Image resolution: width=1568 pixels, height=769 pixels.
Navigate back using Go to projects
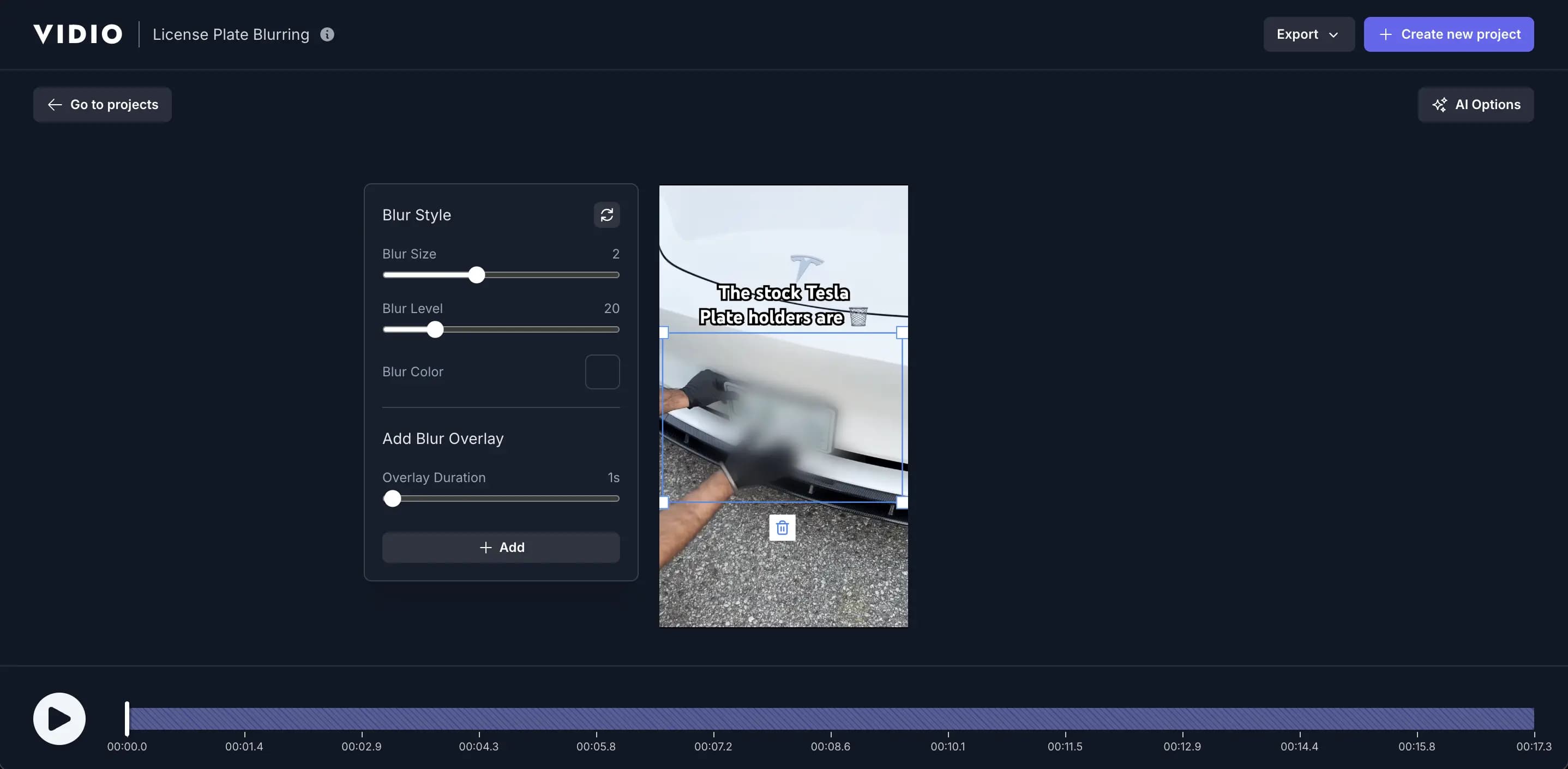(103, 104)
